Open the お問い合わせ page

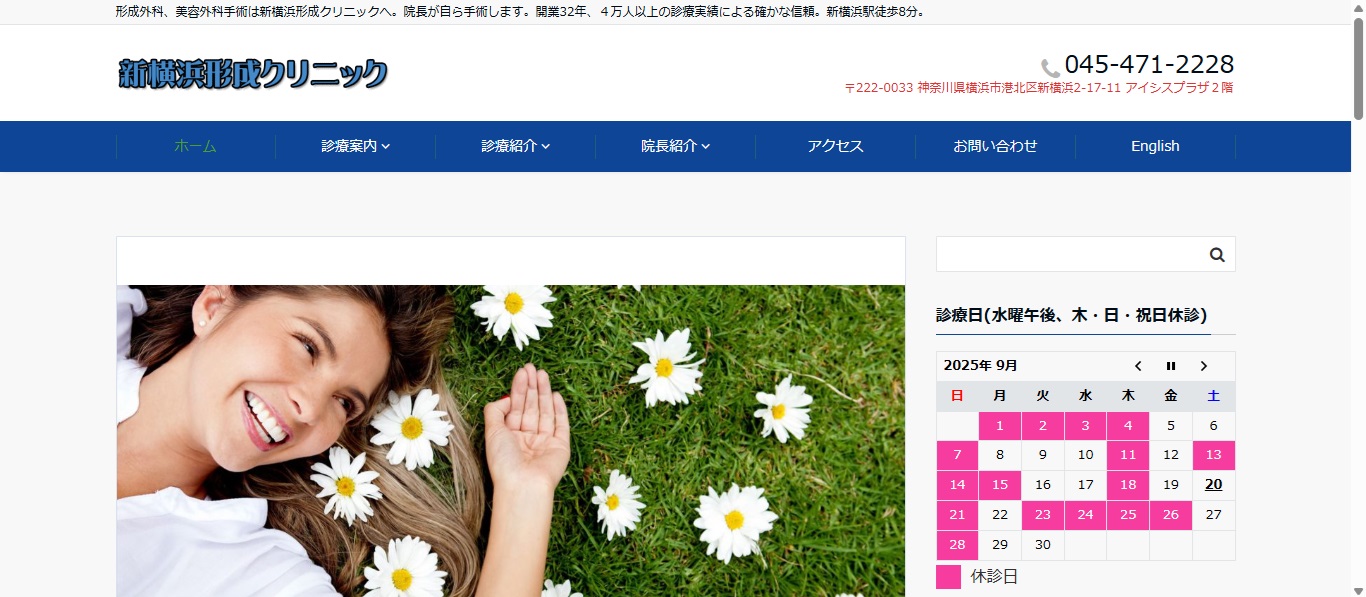point(995,146)
